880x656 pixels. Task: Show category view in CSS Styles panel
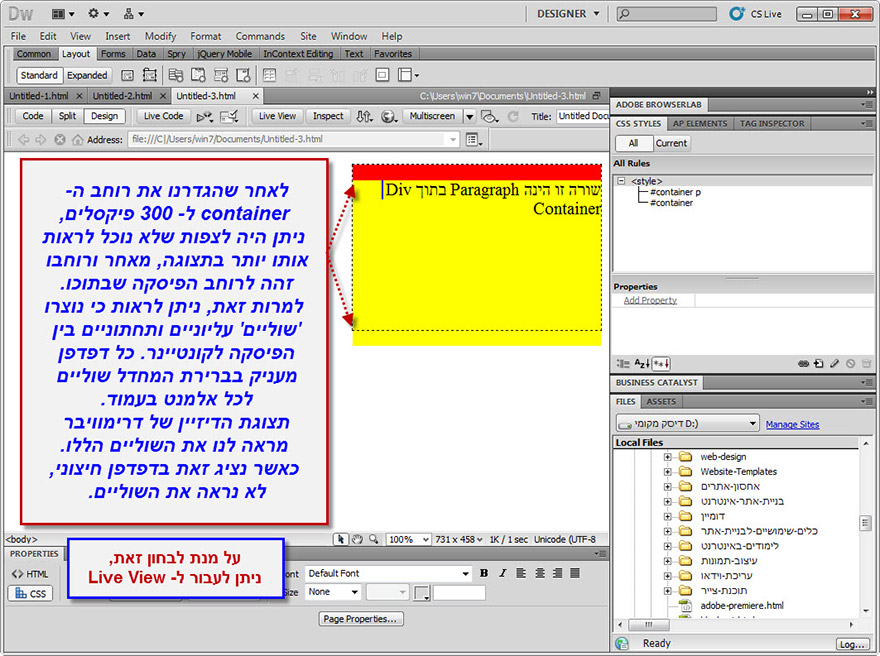coord(623,364)
